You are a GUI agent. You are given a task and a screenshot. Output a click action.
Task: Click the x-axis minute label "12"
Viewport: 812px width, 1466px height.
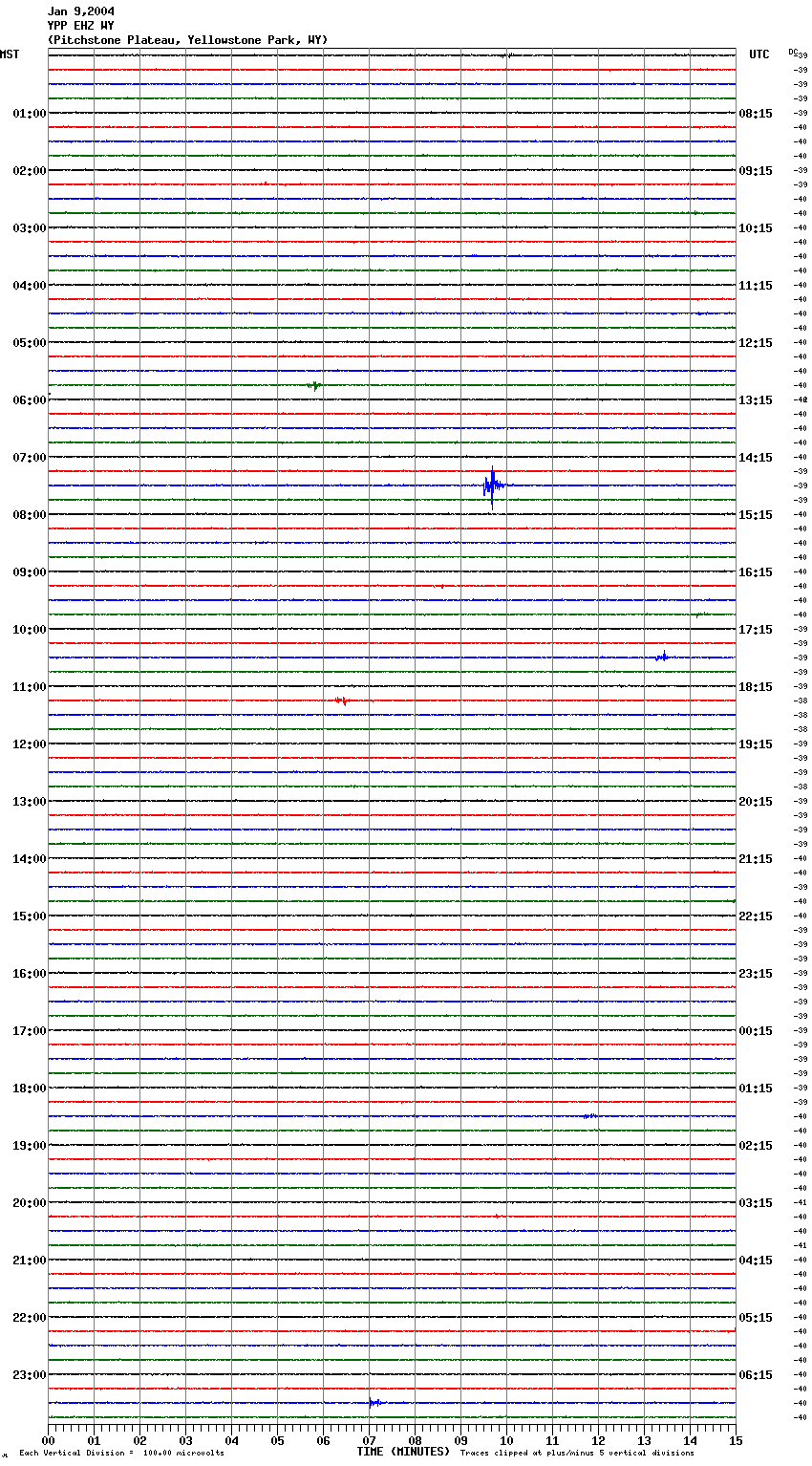point(598,1440)
